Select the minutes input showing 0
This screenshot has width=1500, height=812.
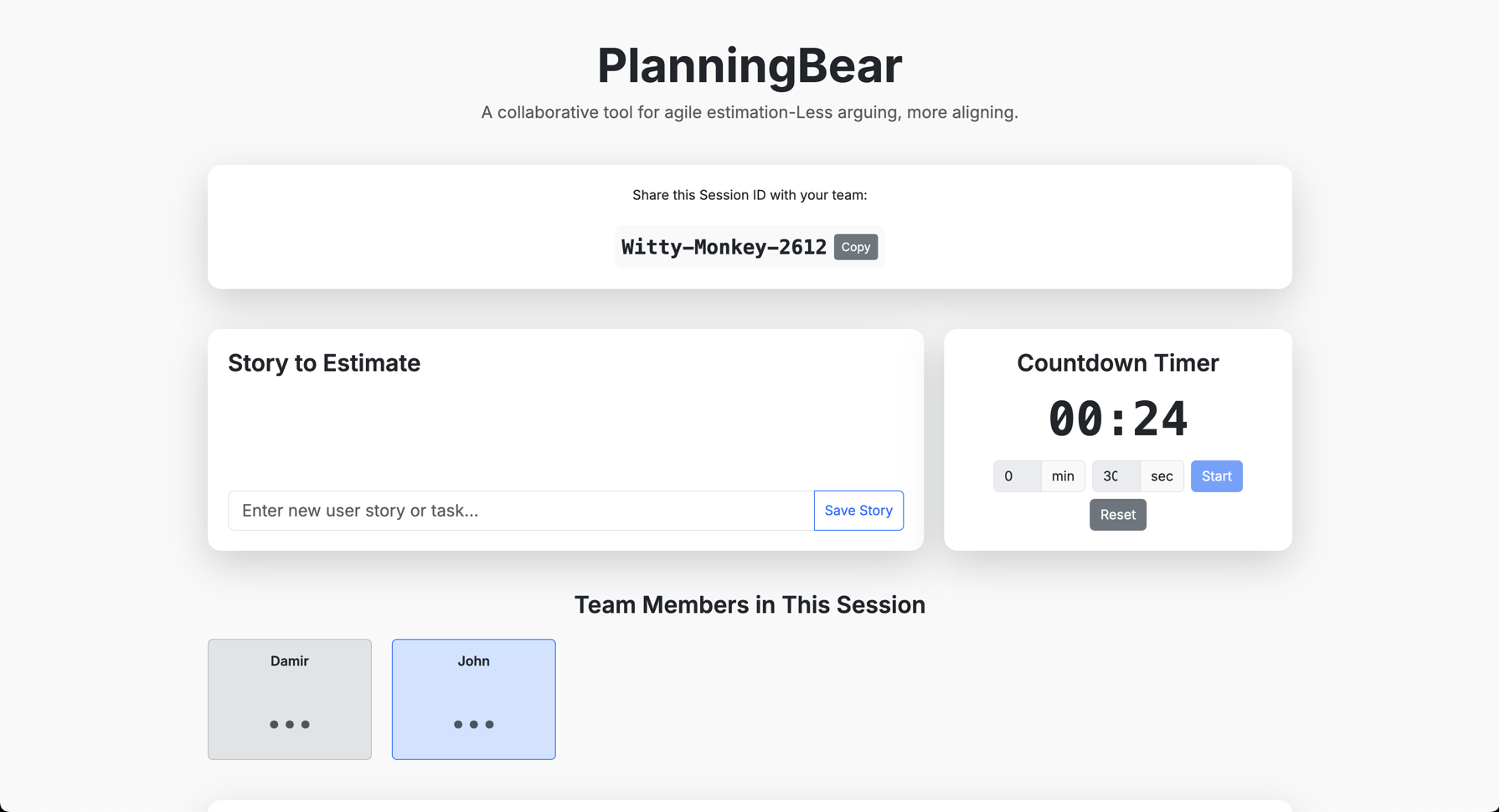(1017, 475)
